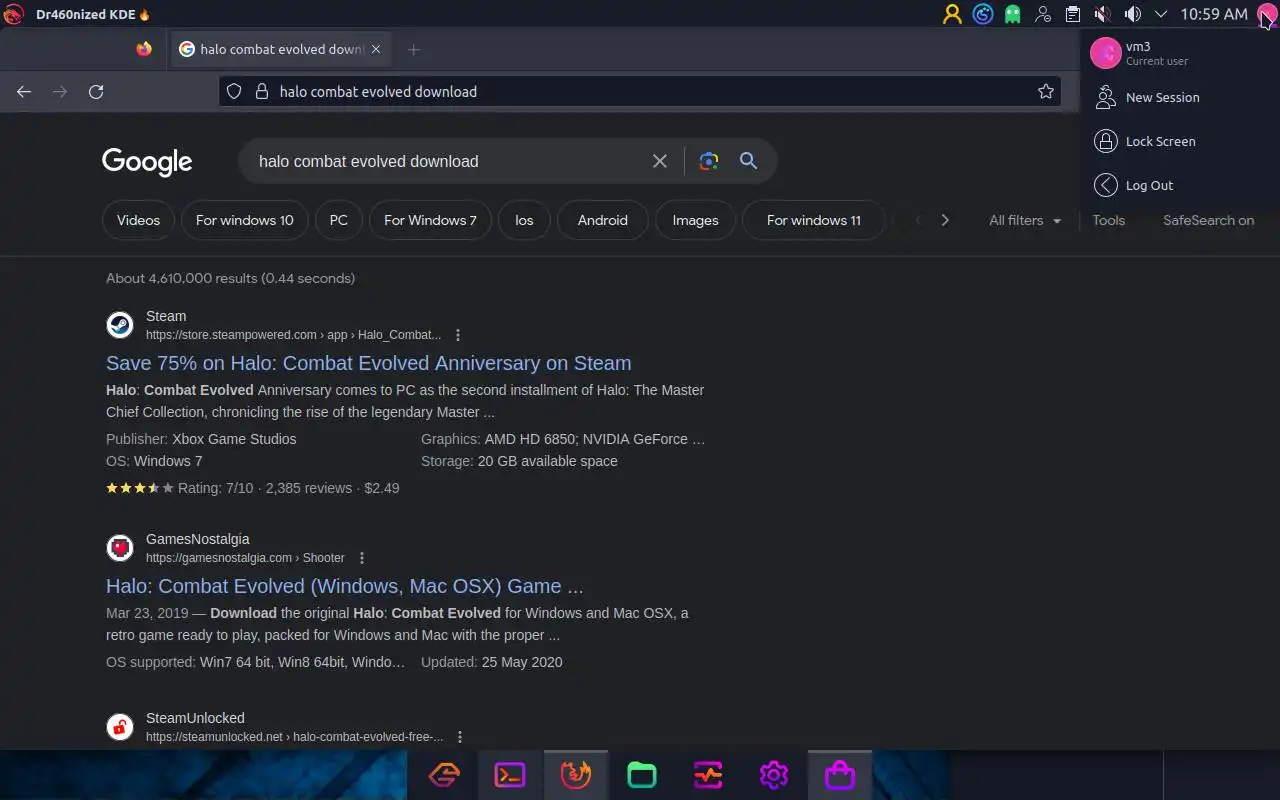Click the green ghost tray icon
1280x800 pixels.
[1013, 14]
